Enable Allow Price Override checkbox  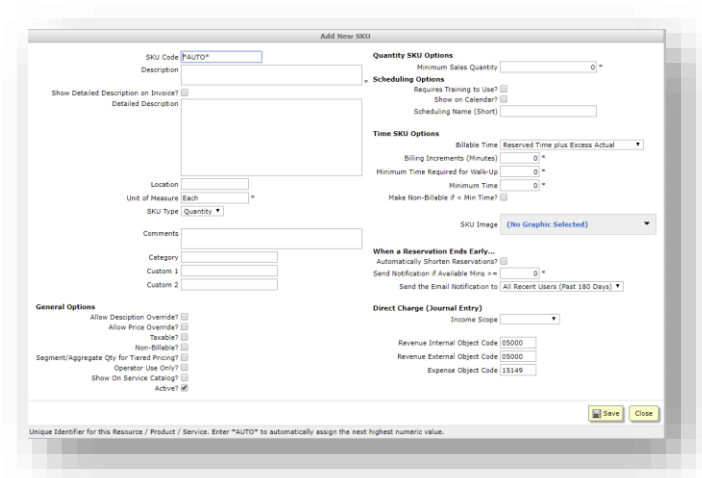tap(184, 327)
